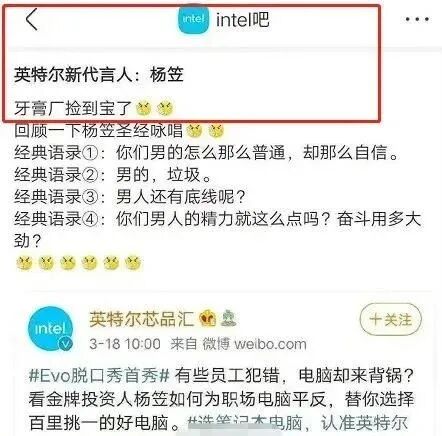Go back using the left arrow
This screenshot has width=442, height=436.
(x=32, y=19)
